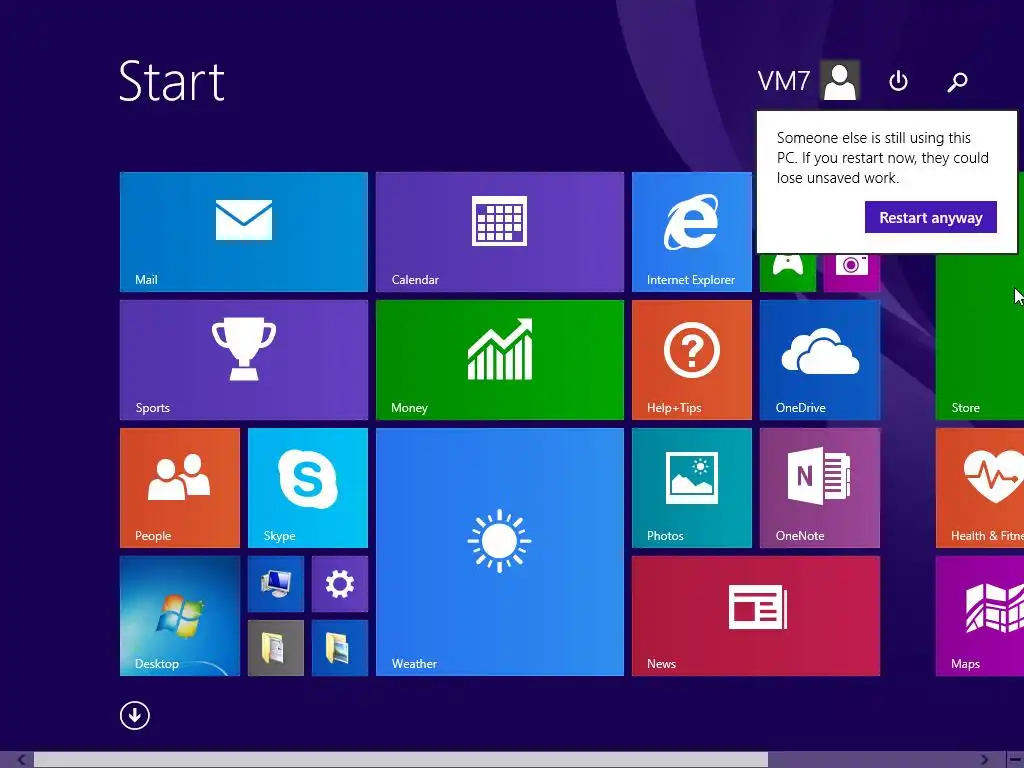Image resolution: width=1024 pixels, height=768 pixels.
Task: Open the People tile
Action: pyautogui.click(x=180, y=488)
